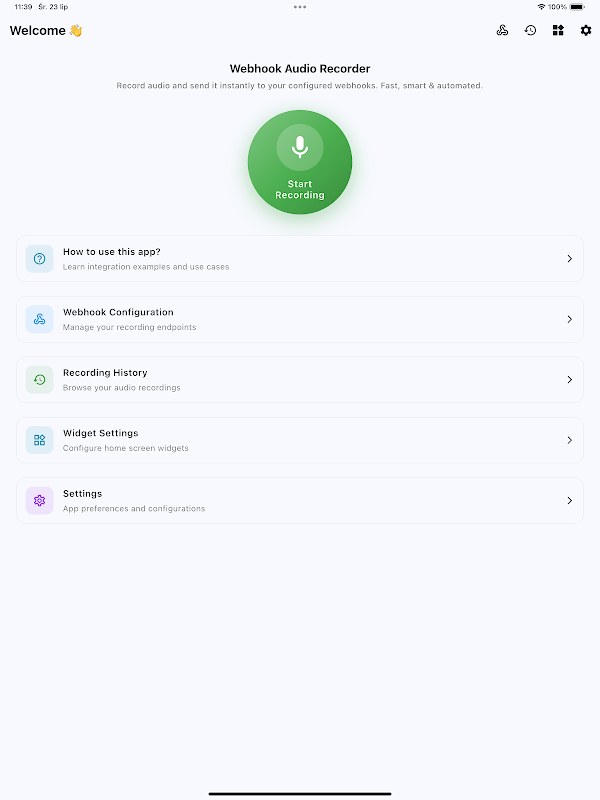600x800 pixels.
Task: Expand chevron on Recording History row
Action: [x=570, y=380]
